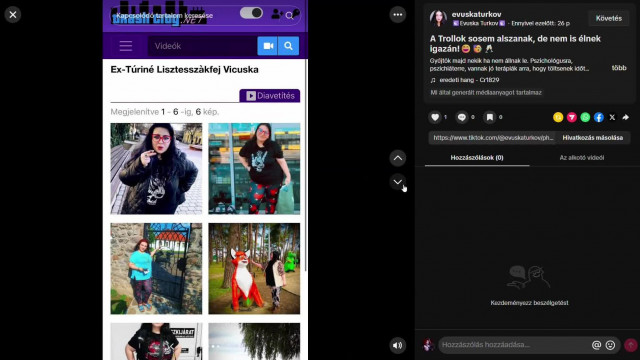Switch to Az alkotó videói tab
Image resolution: width=640 pixels, height=360 pixels.
coord(582,158)
